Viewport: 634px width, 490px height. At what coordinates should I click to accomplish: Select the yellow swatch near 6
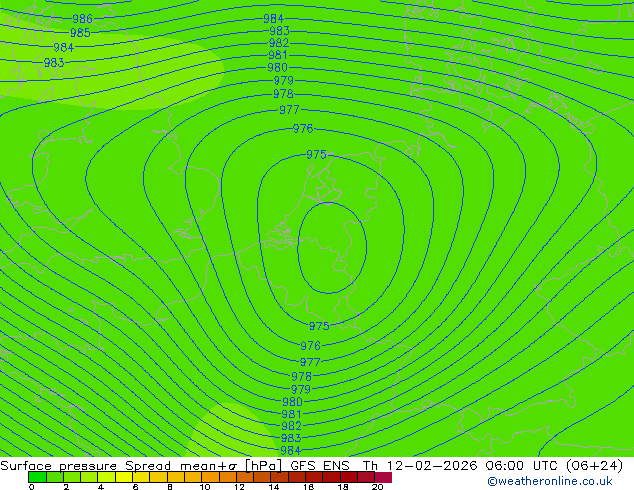124,477
